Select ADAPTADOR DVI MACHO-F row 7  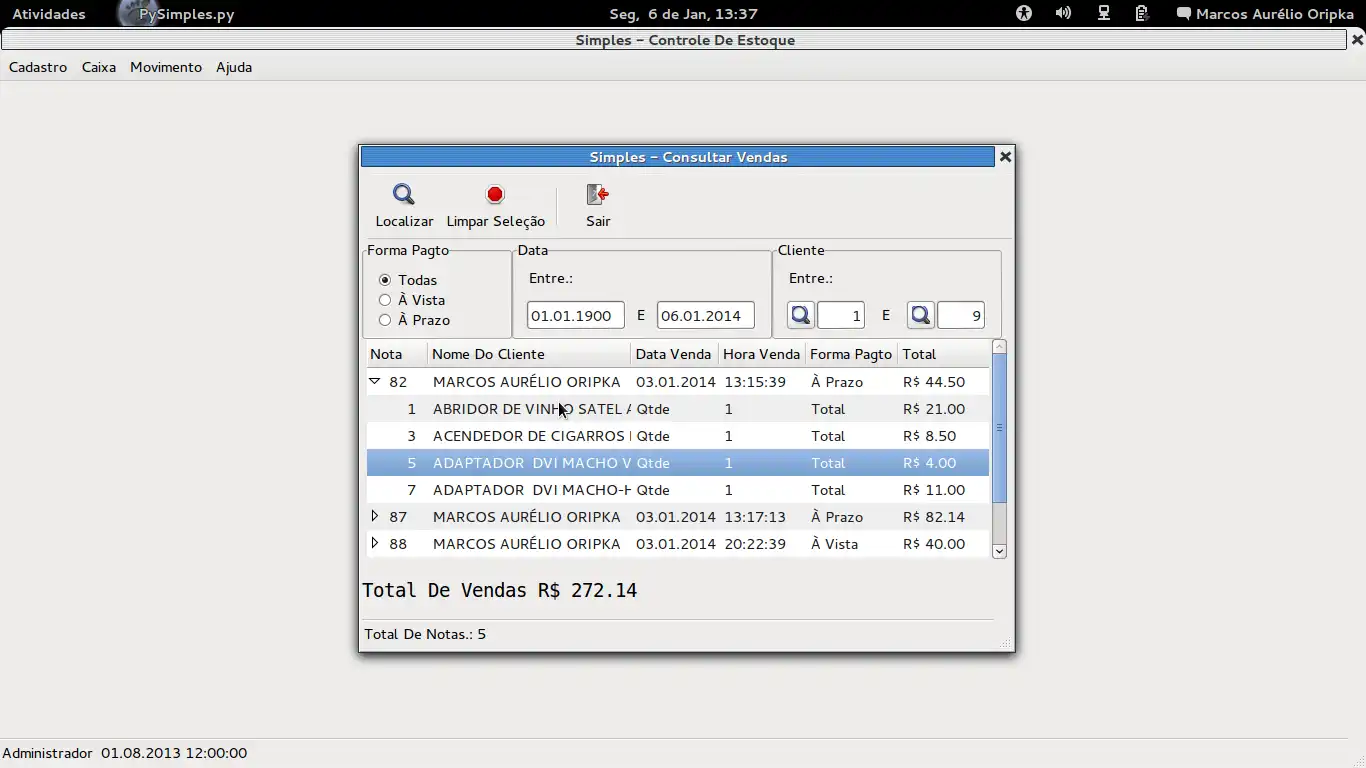click(678, 490)
